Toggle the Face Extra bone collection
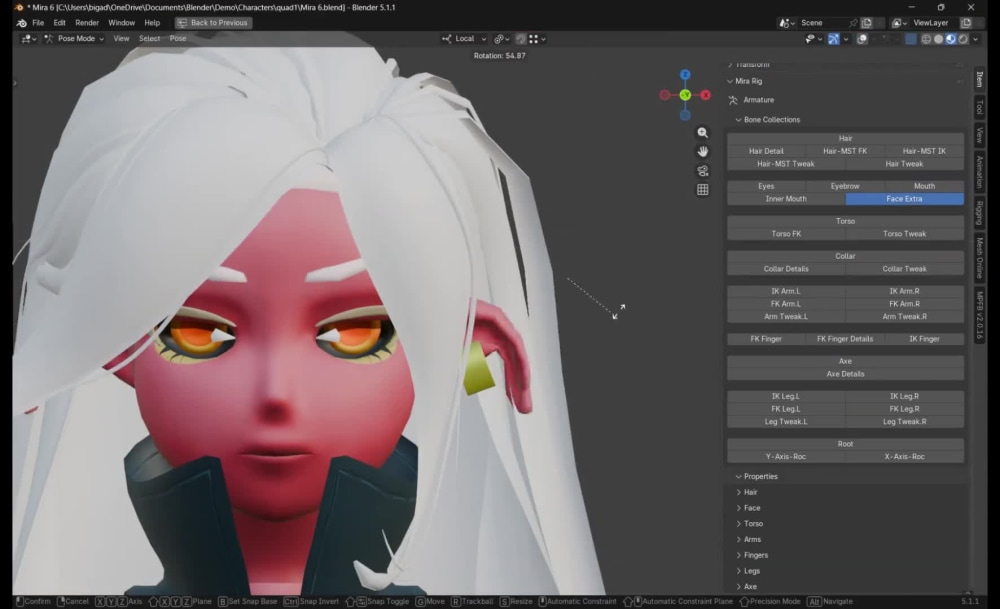 point(904,199)
